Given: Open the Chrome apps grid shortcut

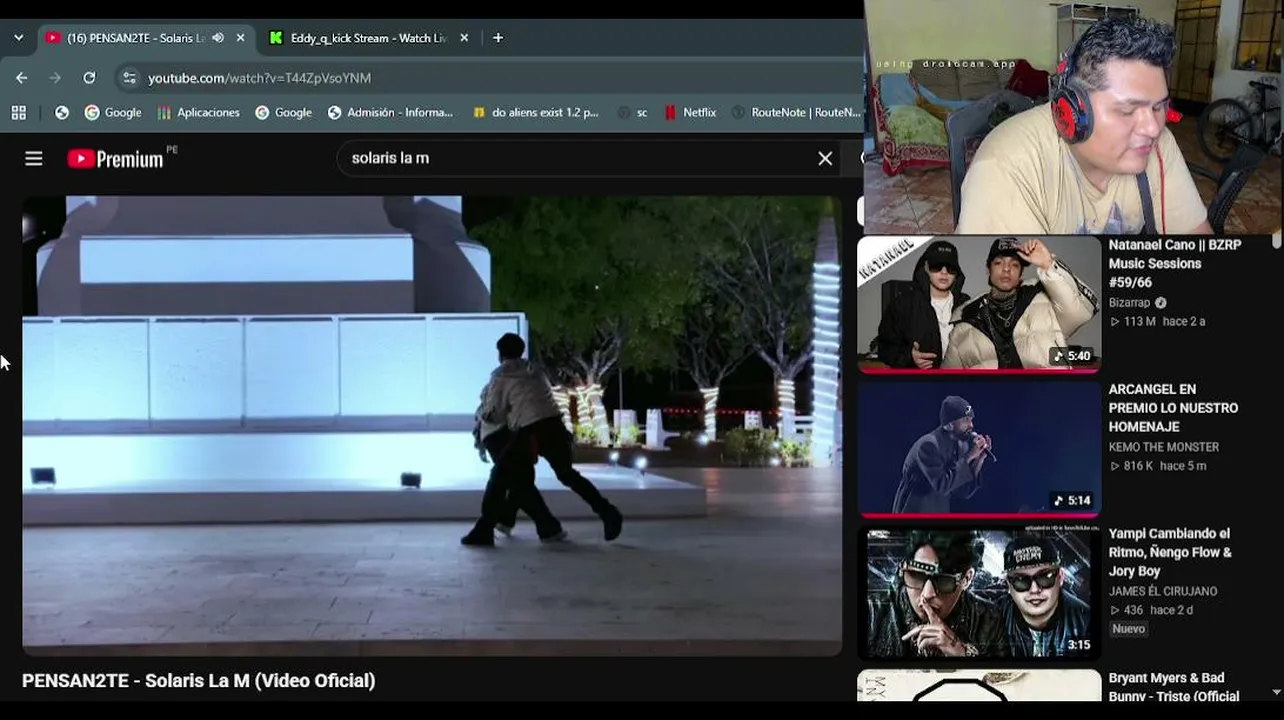Looking at the screenshot, I should tap(19, 113).
